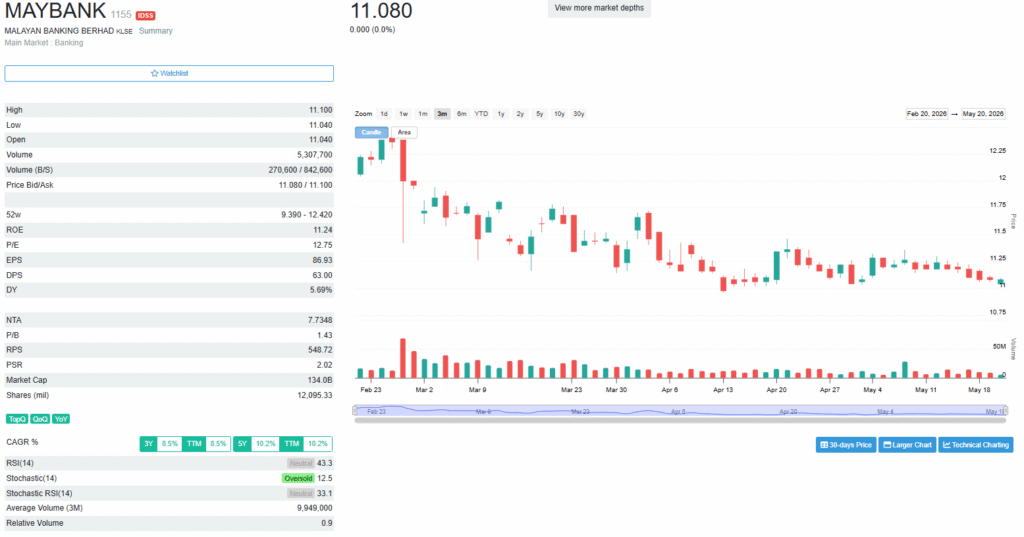Screen dimensions: 1024x537
Task: Click the Price Bid/Ask value
Action: click(x=306, y=185)
